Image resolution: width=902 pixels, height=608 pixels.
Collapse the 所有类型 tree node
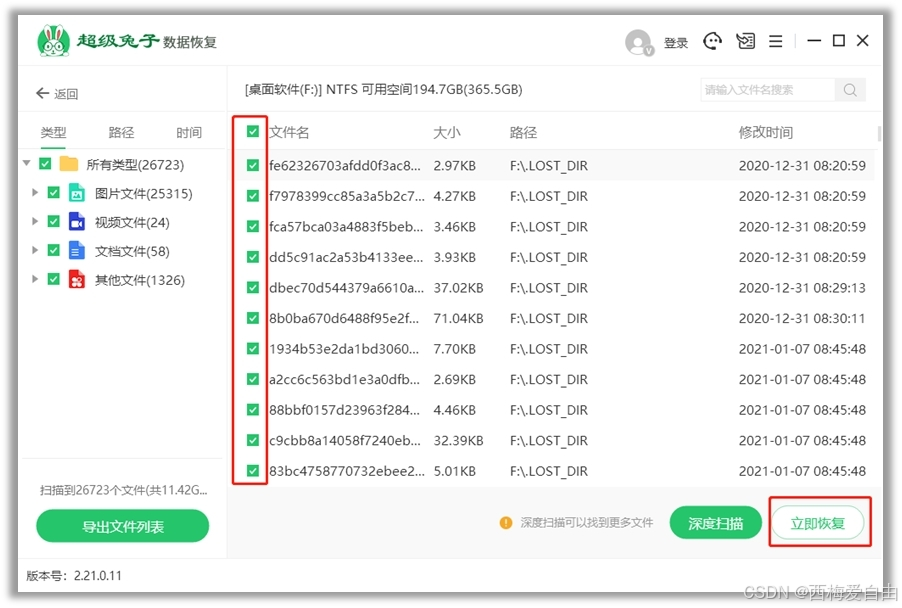click(x=26, y=164)
